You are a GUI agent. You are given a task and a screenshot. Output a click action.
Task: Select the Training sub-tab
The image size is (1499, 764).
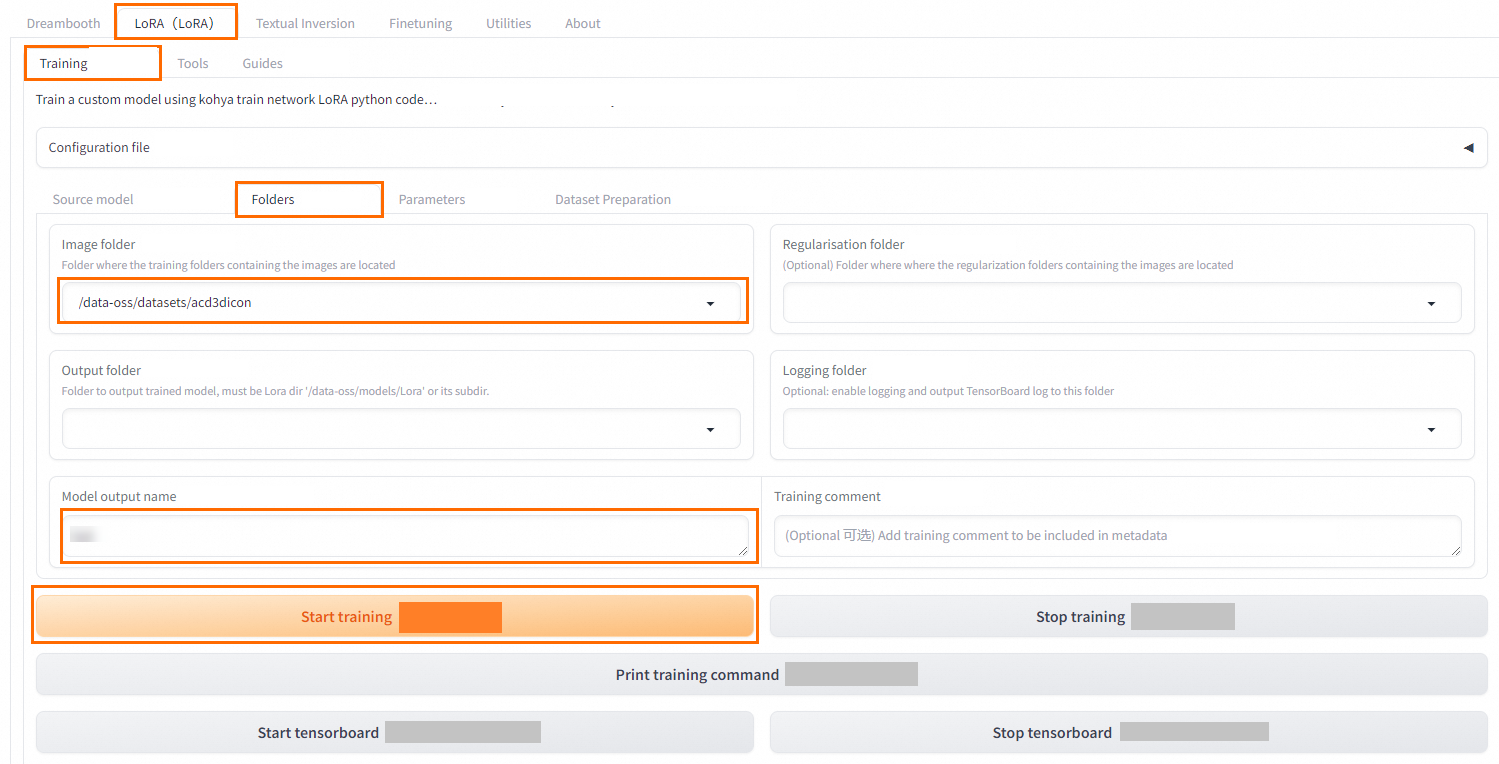[64, 63]
